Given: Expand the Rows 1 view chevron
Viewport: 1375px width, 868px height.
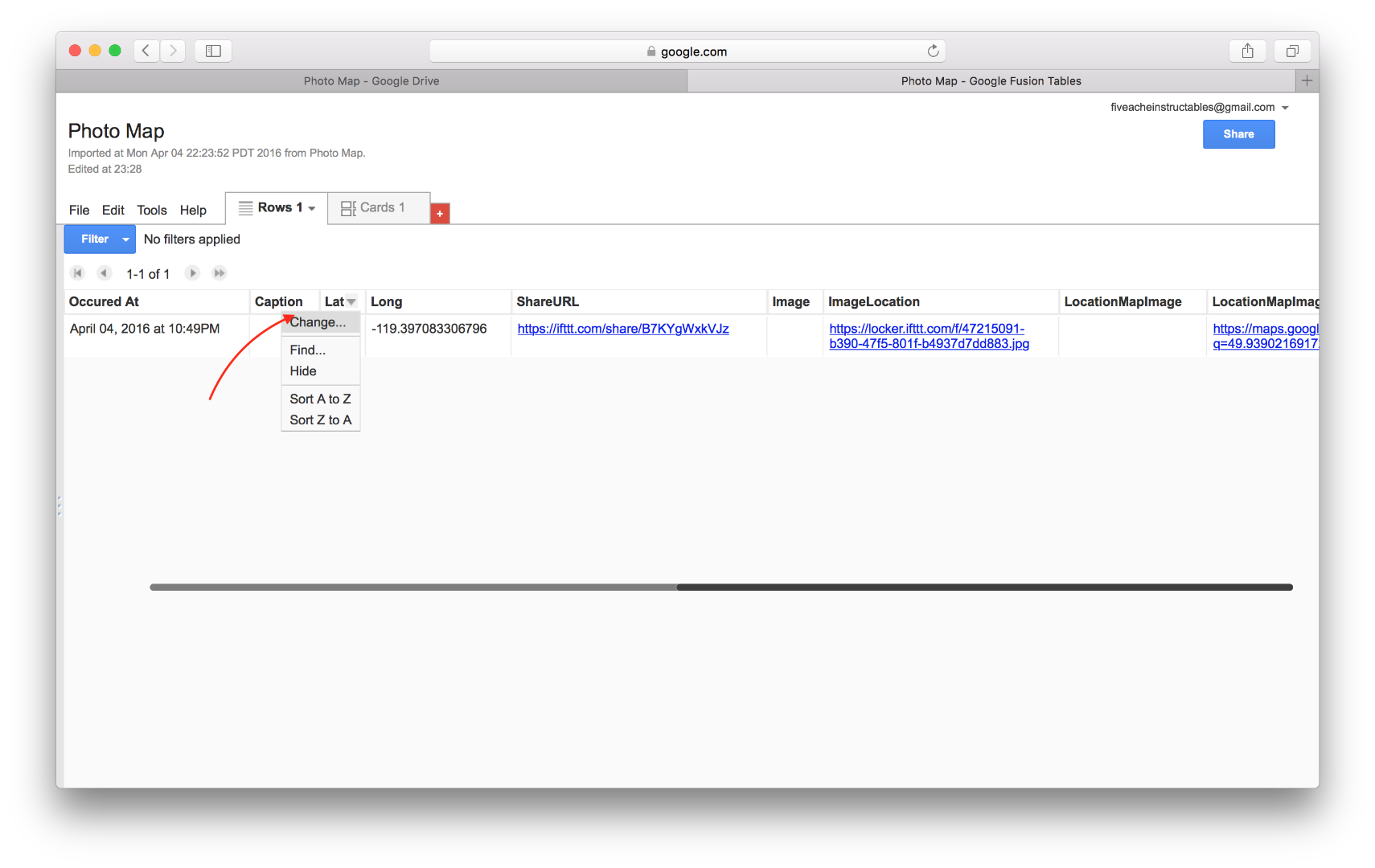Looking at the screenshot, I should (312, 207).
